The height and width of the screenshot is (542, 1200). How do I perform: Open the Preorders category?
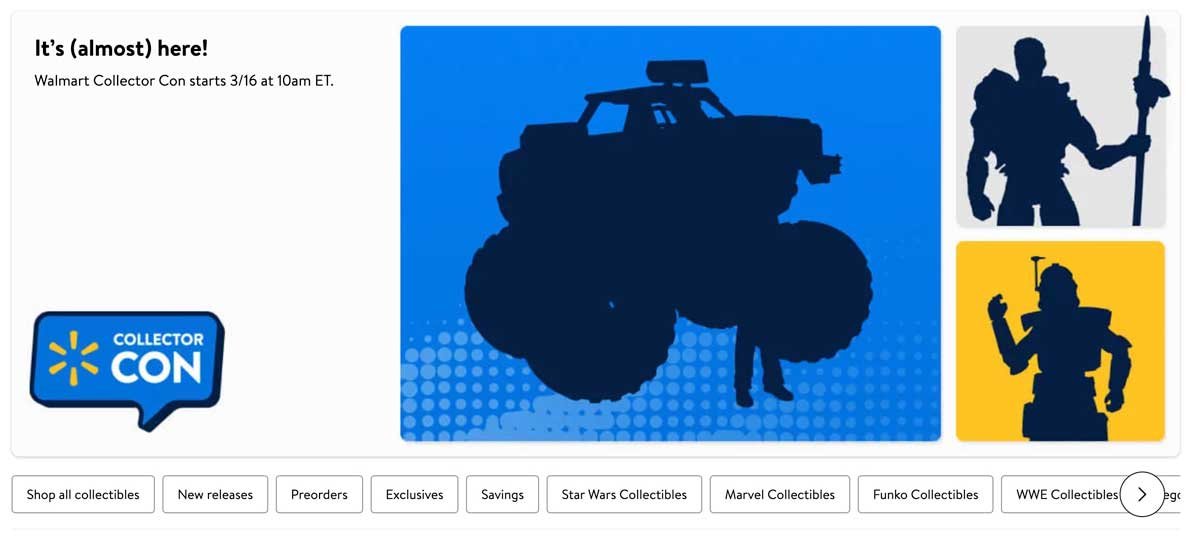coord(319,495)
